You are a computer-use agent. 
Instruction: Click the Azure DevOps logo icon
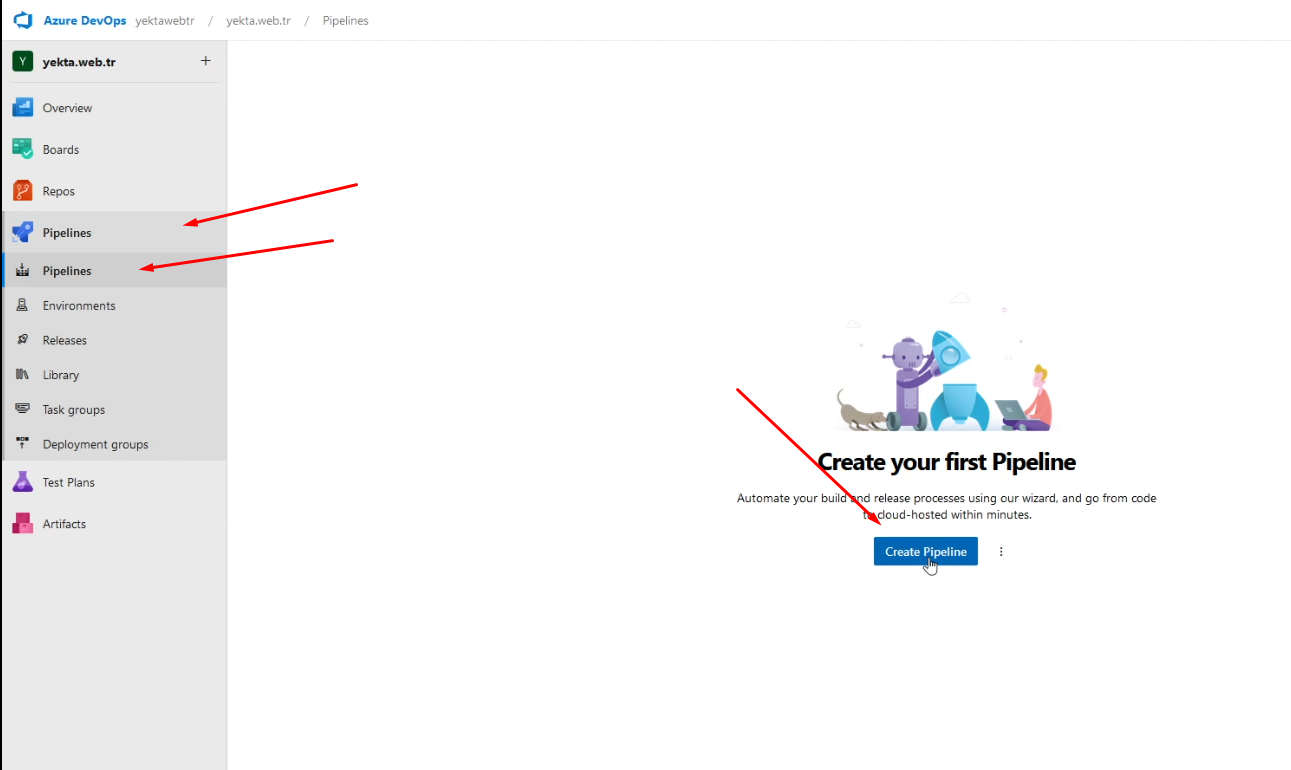pos(23,20)
